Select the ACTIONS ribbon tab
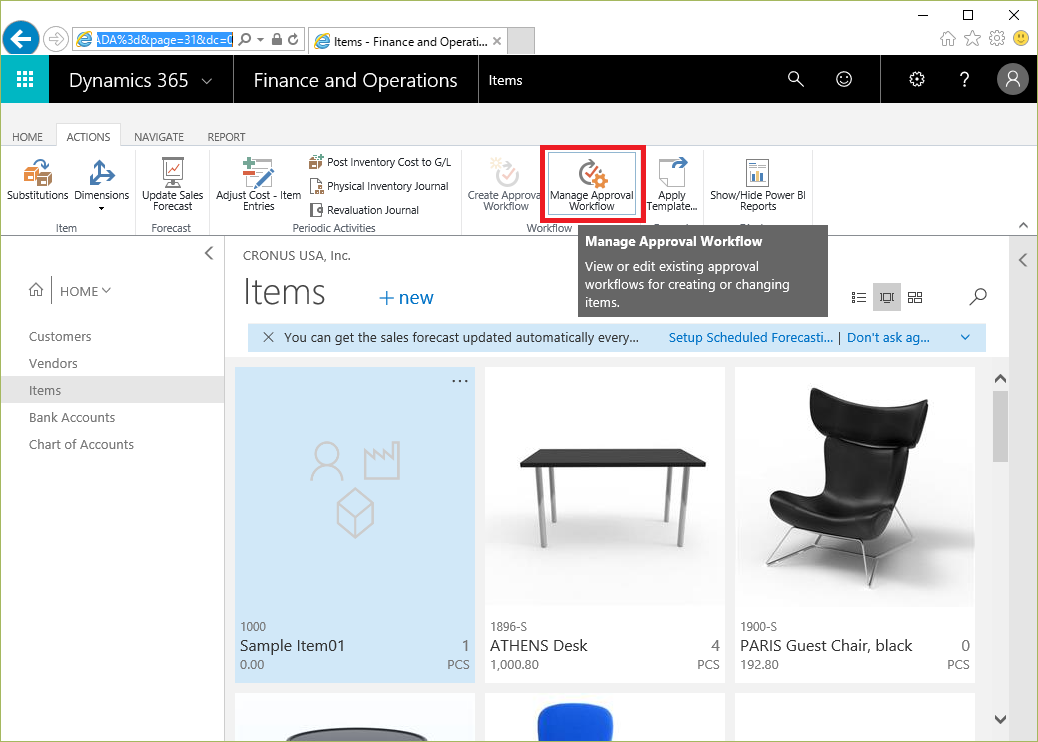The image size is (1038, 742). [88, 136]
